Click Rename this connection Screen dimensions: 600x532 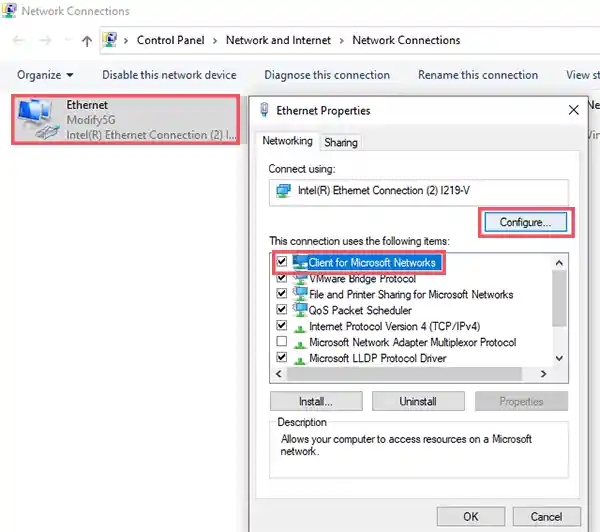[x=478, y=75]
